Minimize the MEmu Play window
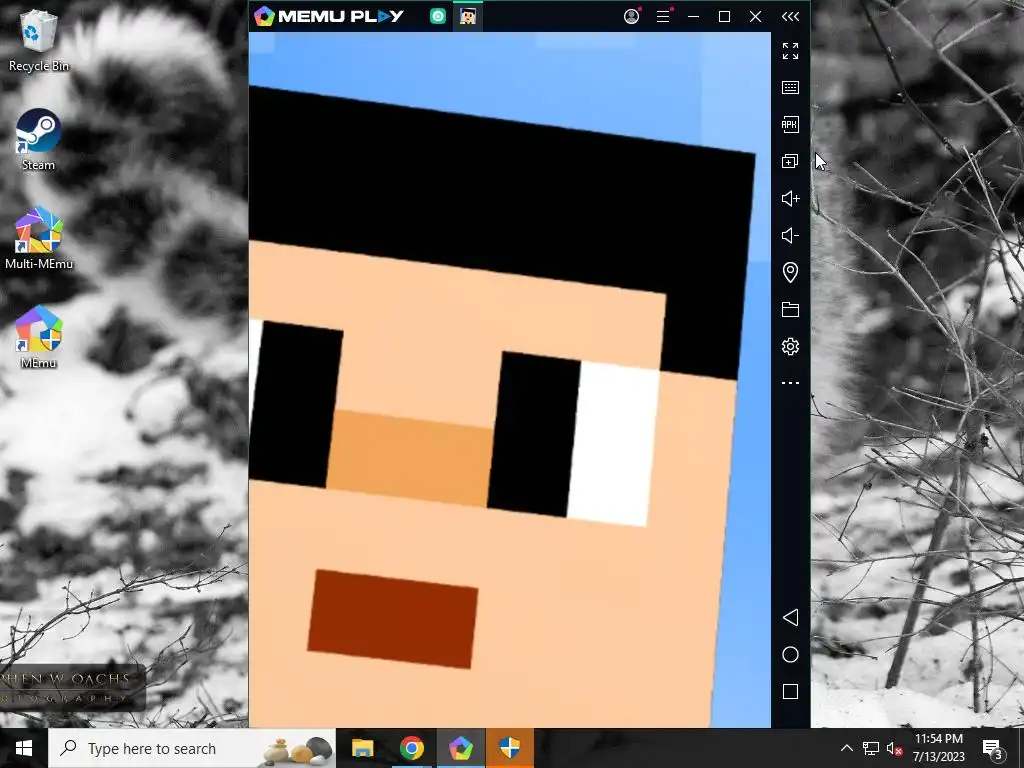This screenshot has width=1024, height=768. tap(694, 16)
